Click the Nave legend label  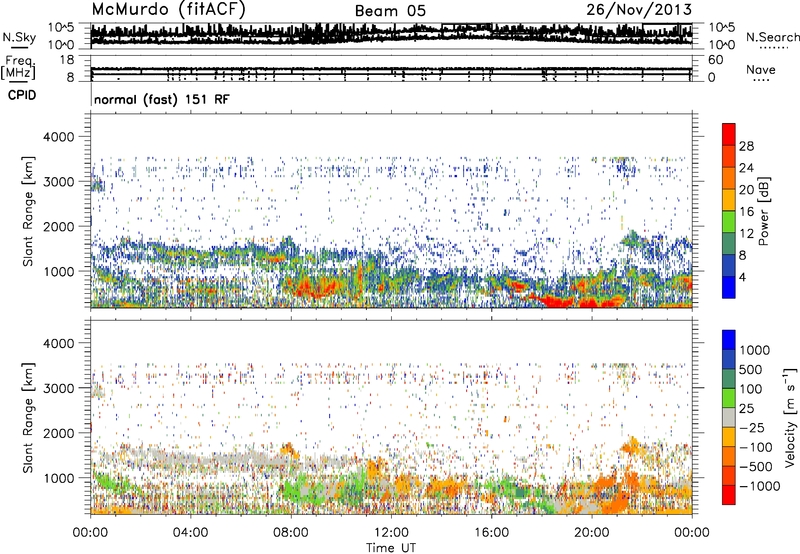coord(761,70)
